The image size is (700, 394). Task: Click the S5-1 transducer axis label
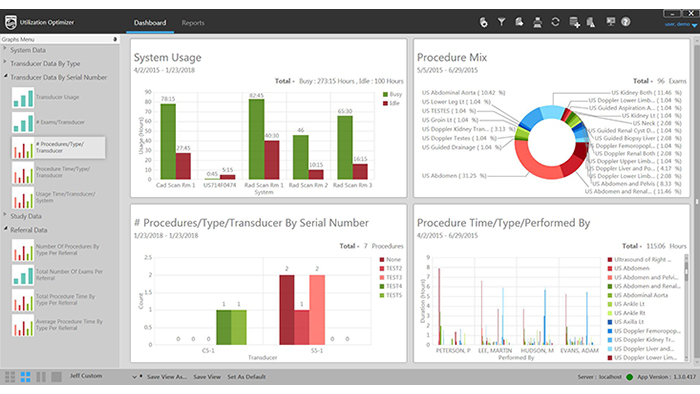tap(317, 351)
